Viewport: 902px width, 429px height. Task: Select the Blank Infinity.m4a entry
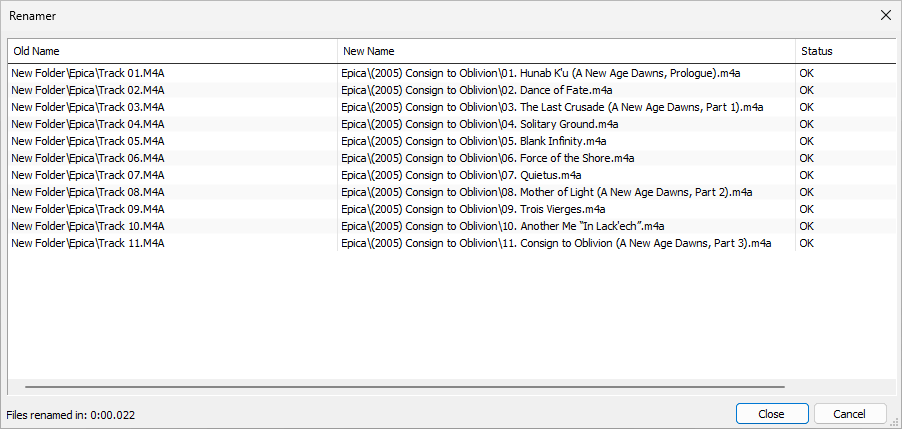474,141
